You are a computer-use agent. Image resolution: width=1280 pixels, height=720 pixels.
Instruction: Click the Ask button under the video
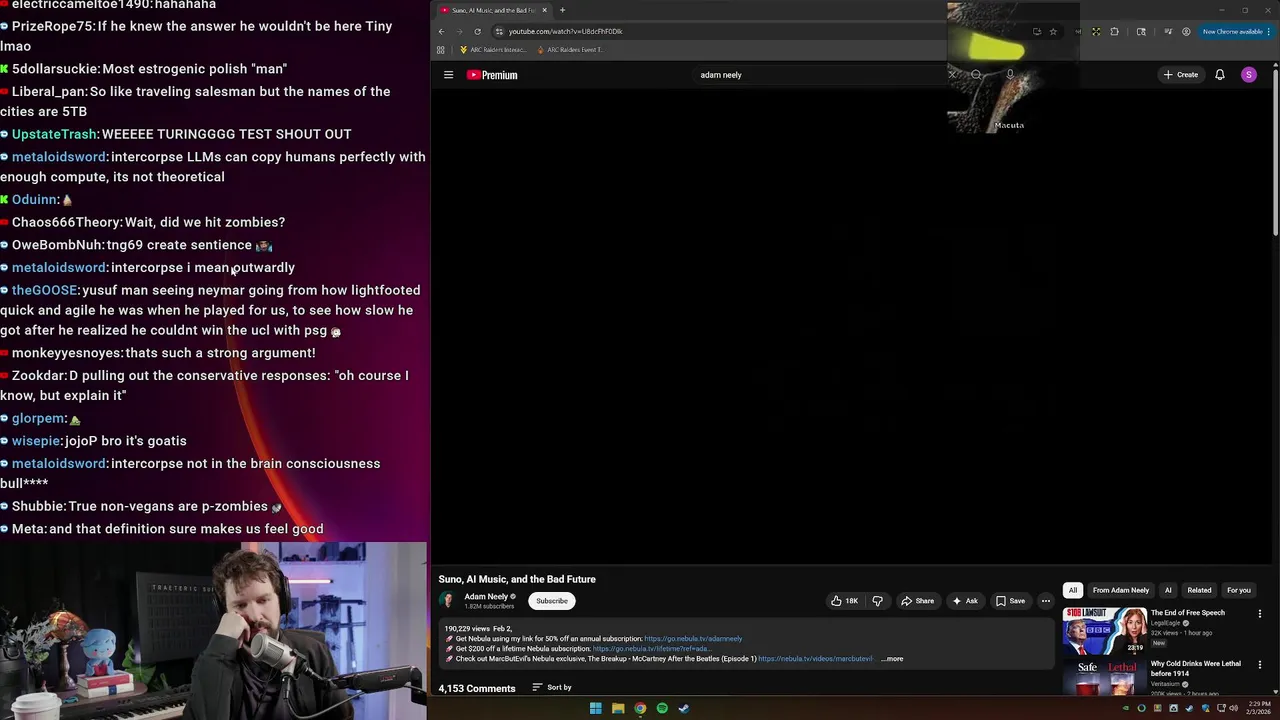click(965, 601)
